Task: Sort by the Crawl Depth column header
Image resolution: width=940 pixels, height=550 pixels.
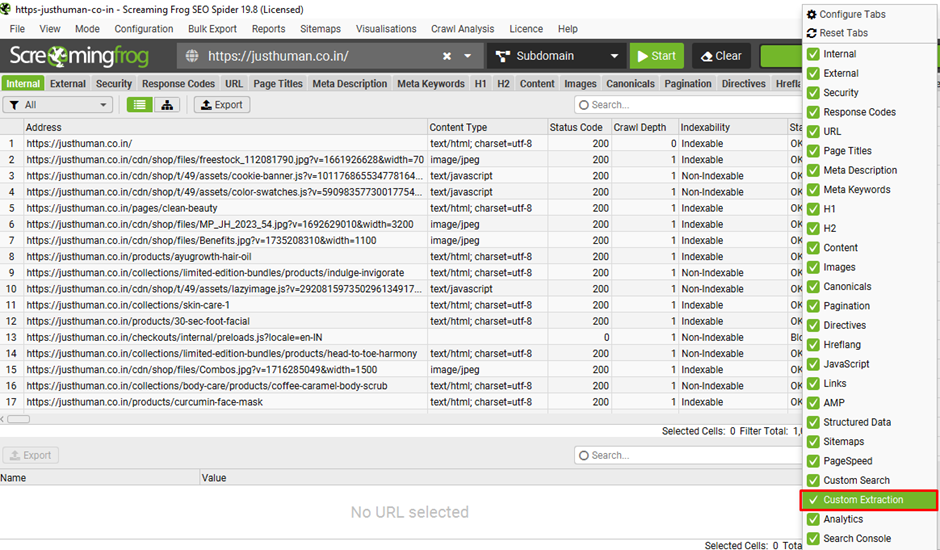Action: (x=644, y=127)
